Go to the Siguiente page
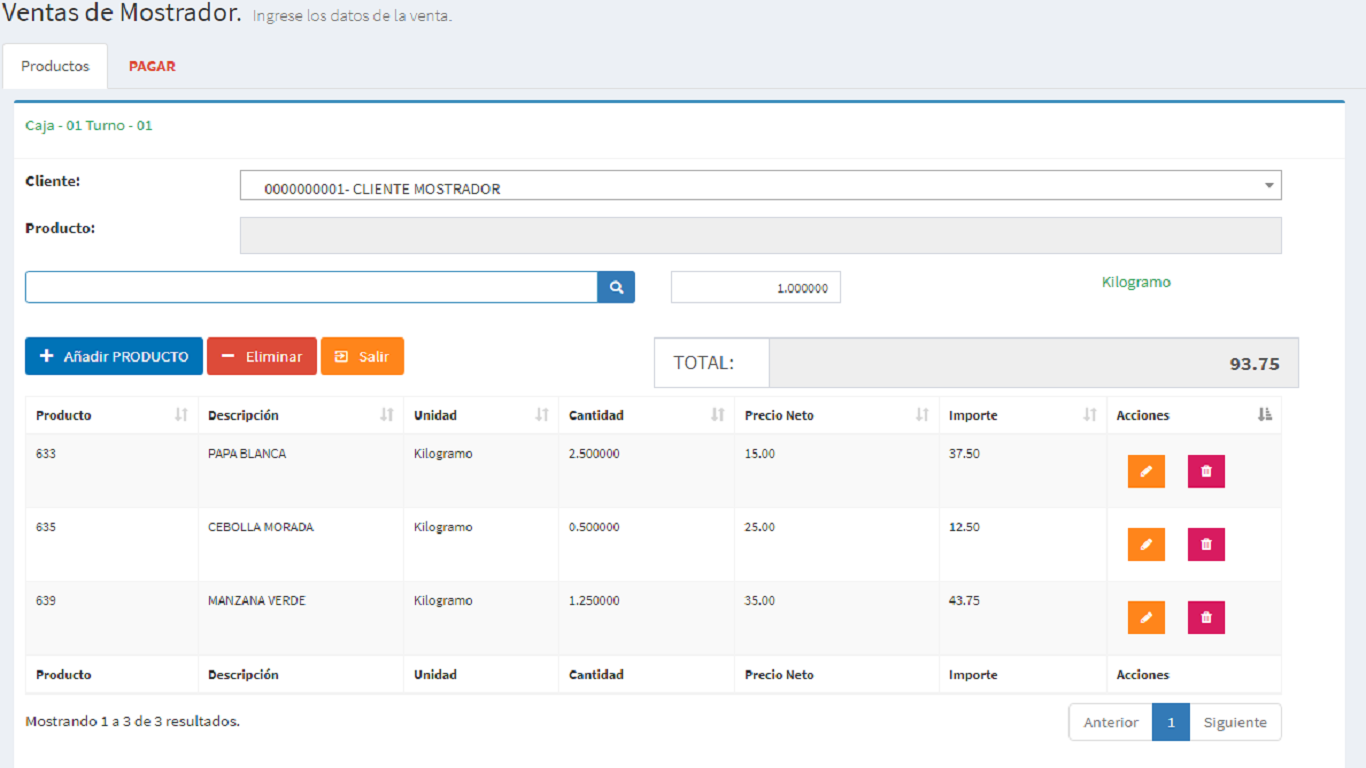Viewport: 1366px width, 768px height. pyautogui.click(x=1235, y=722)
